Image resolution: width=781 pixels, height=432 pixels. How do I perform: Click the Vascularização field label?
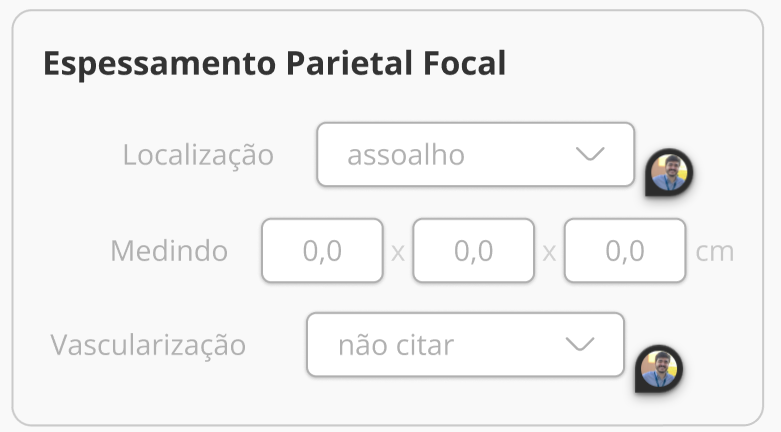148,345
